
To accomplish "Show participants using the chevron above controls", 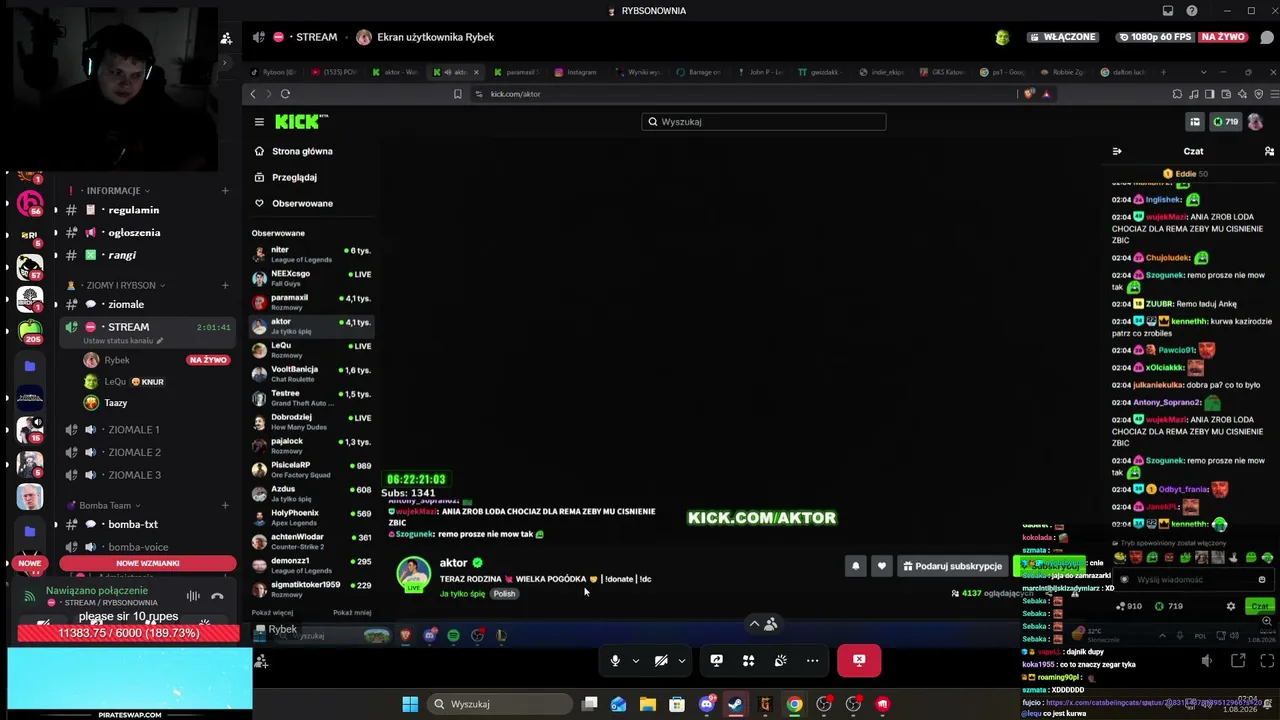I will coord(754,623).
